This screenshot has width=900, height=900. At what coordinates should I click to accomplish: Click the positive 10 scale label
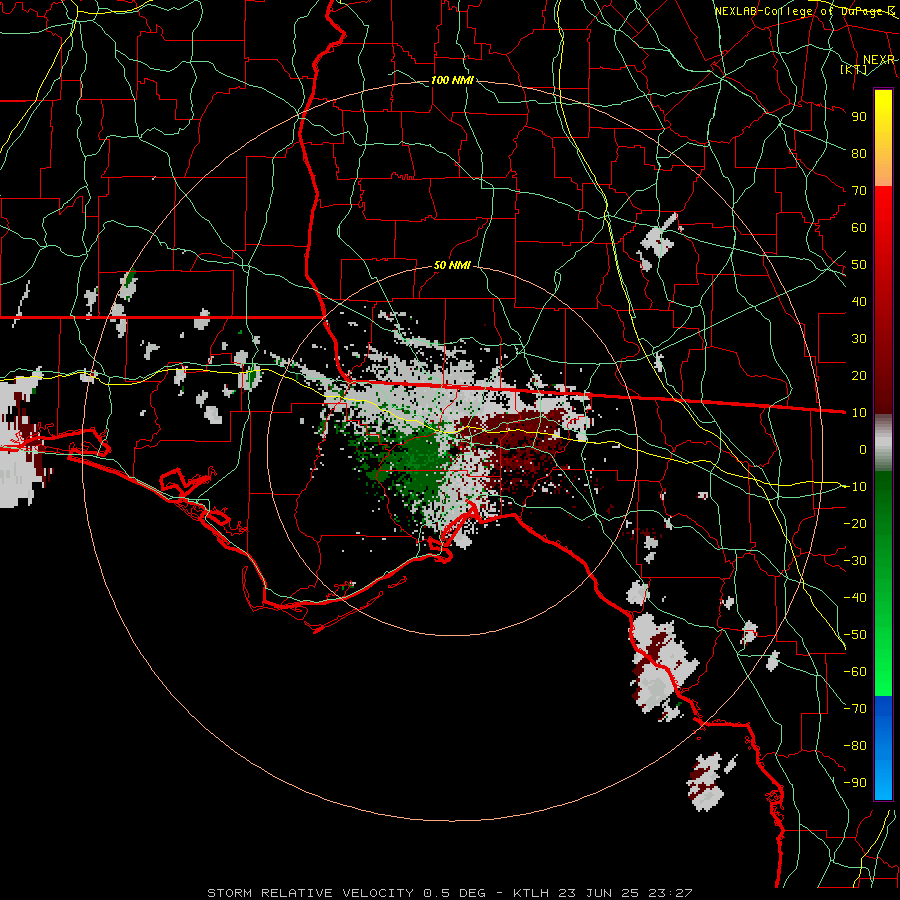point(859,413)
